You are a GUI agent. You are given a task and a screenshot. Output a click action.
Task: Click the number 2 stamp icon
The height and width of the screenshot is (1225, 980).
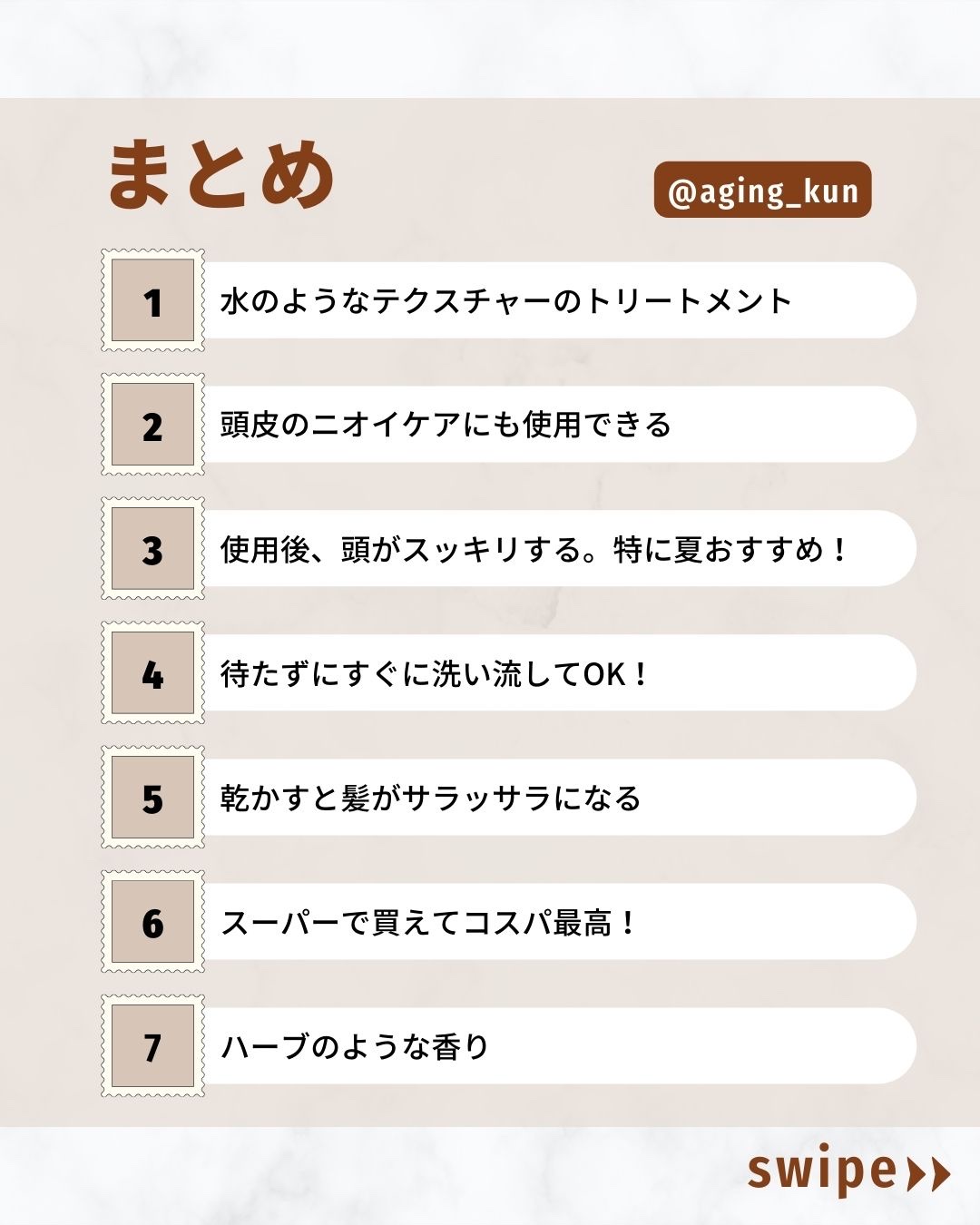[152, 425]
